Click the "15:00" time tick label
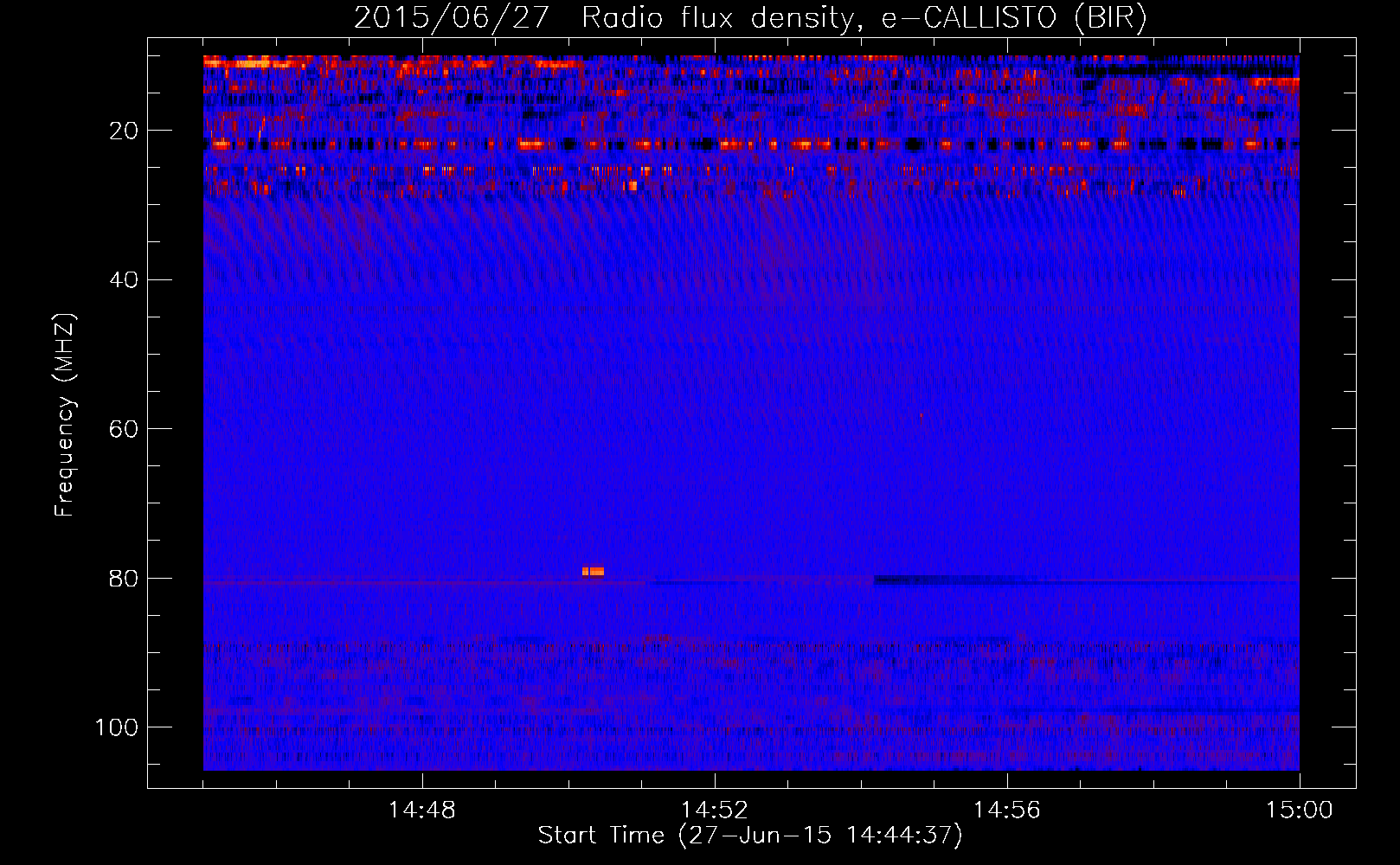The height and width of the screenshot is (865, 1400). click(1299, 811)
